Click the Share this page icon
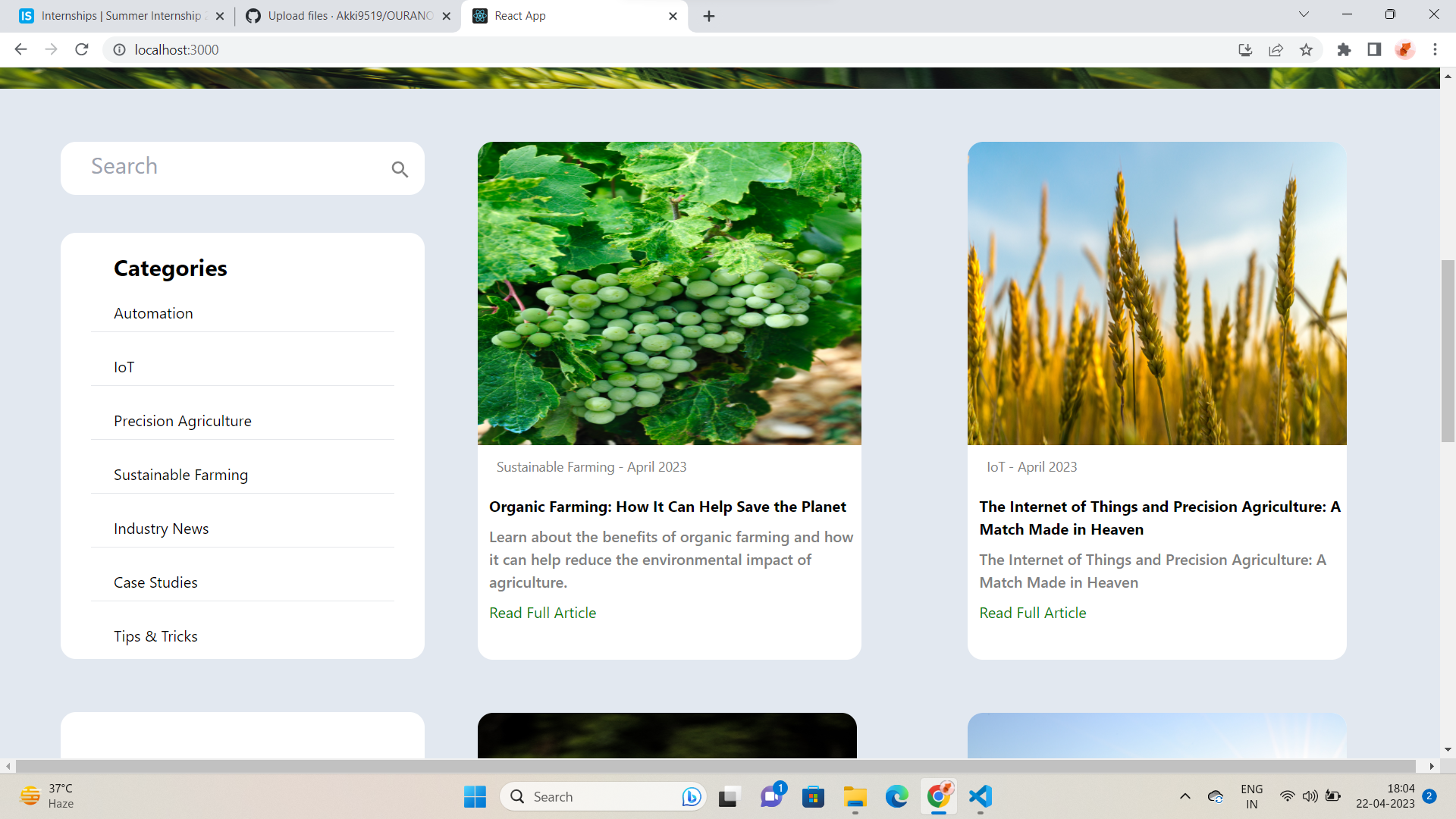 point(1276,50)
